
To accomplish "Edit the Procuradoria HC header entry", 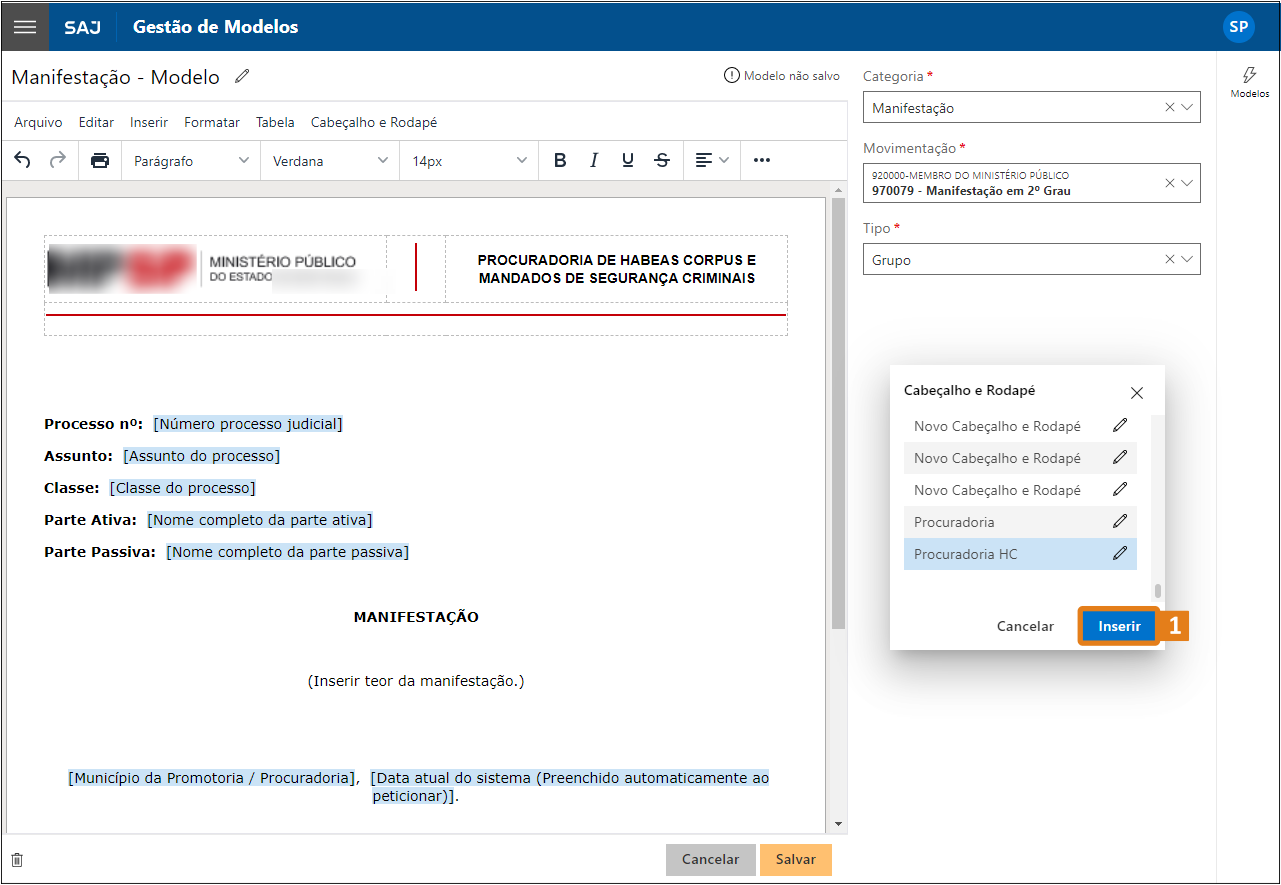I will click(1120, 553).
